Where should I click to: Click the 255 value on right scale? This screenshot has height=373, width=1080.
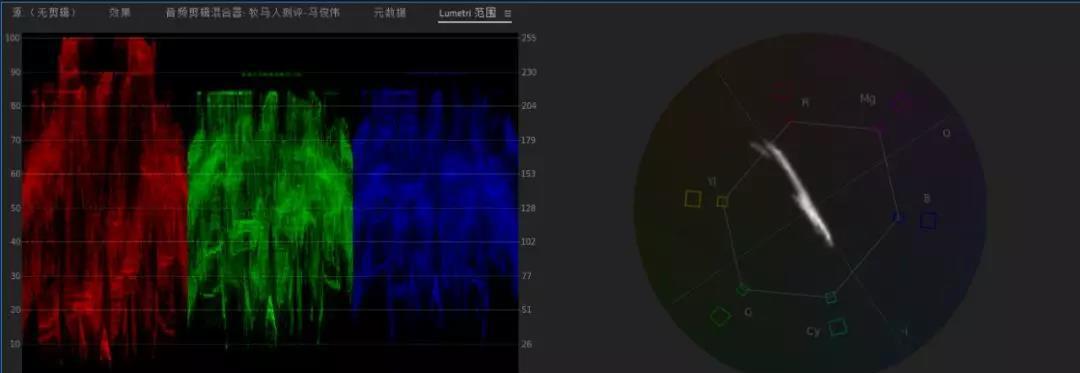coord(529,39)
